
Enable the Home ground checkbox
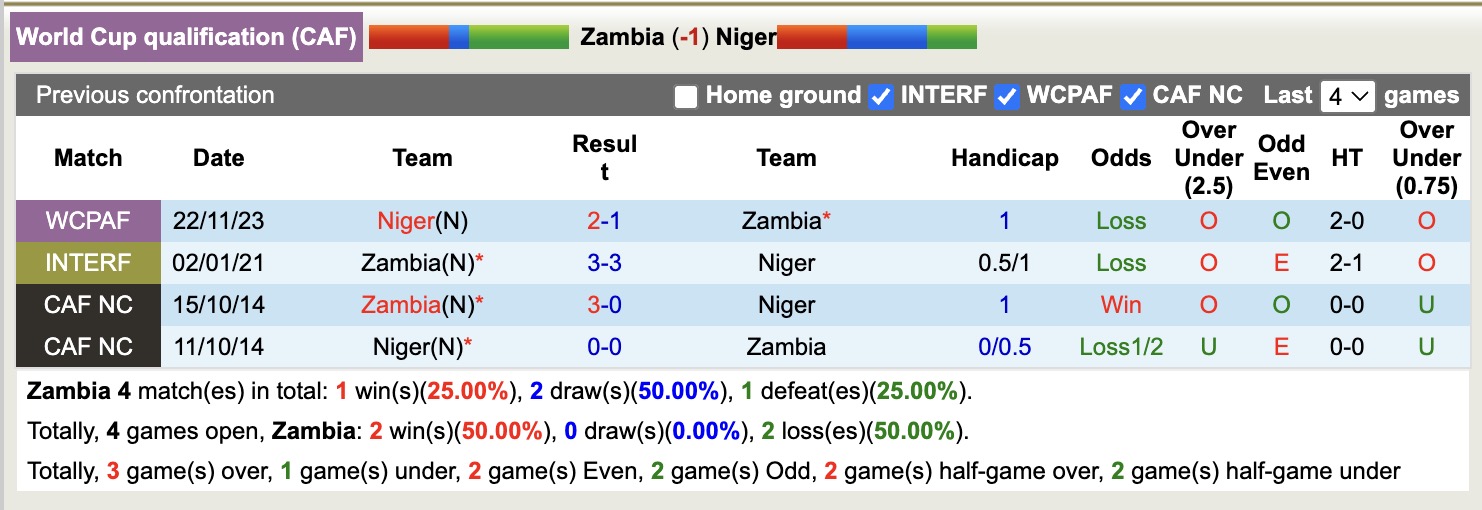pos(685,97)
